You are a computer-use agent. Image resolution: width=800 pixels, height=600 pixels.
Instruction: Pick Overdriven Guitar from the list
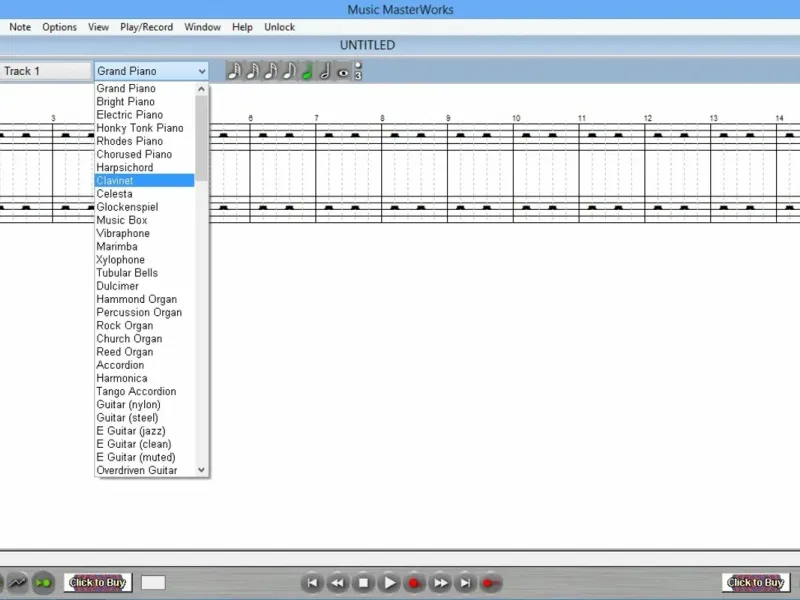[x=144, y=470]
